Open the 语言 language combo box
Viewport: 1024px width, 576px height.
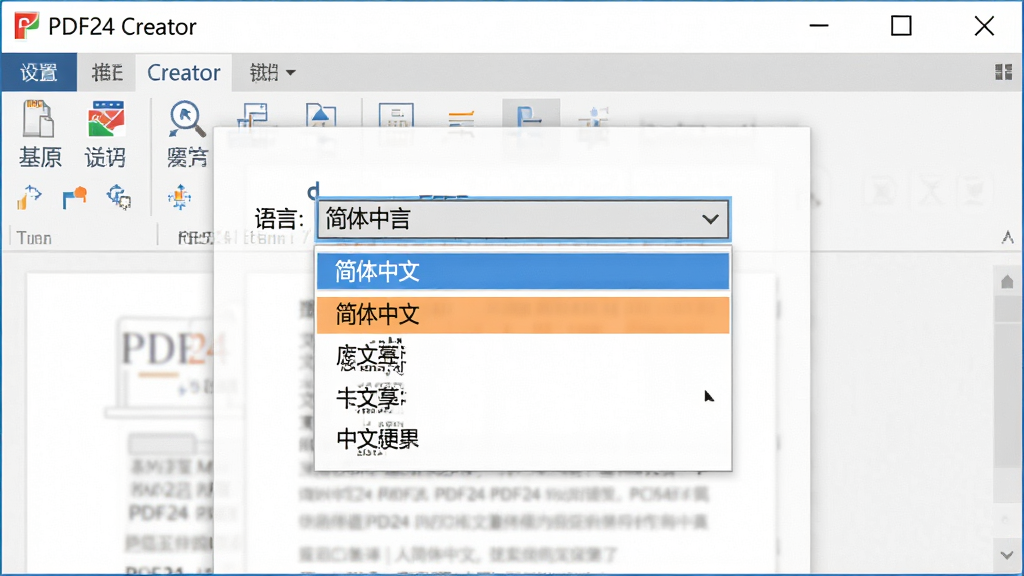(523, 219)
